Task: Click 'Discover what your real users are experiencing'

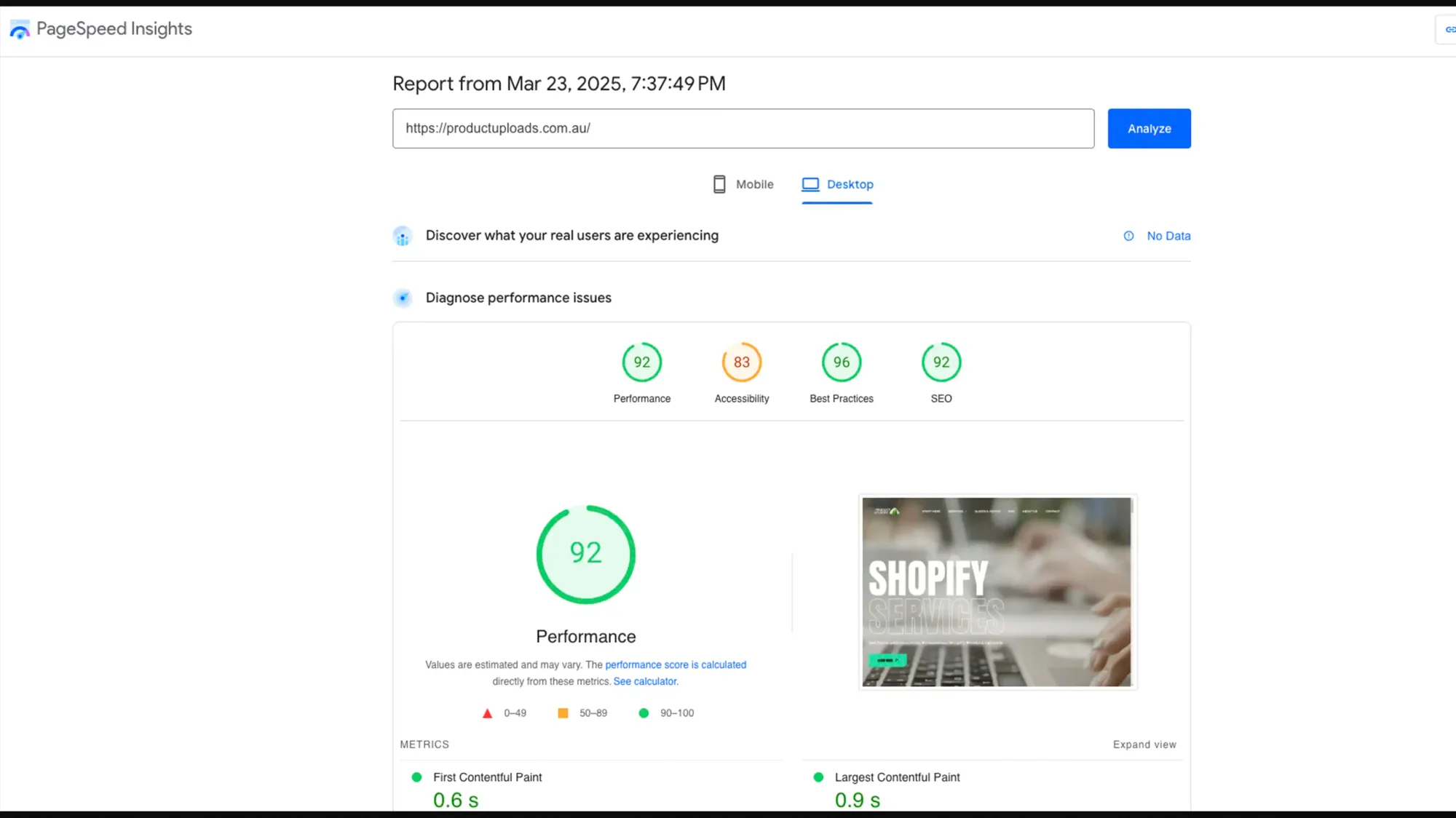Action: click(572, 236)
